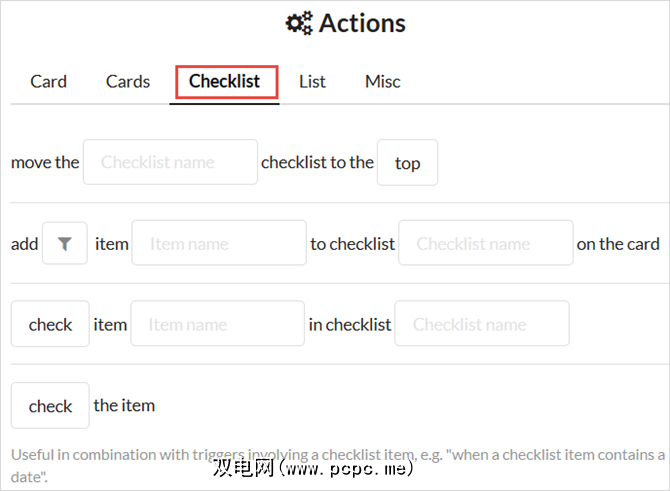Open the Misc tab
Image resolution: width=670 pixels, height=491 pixels.
382,81
